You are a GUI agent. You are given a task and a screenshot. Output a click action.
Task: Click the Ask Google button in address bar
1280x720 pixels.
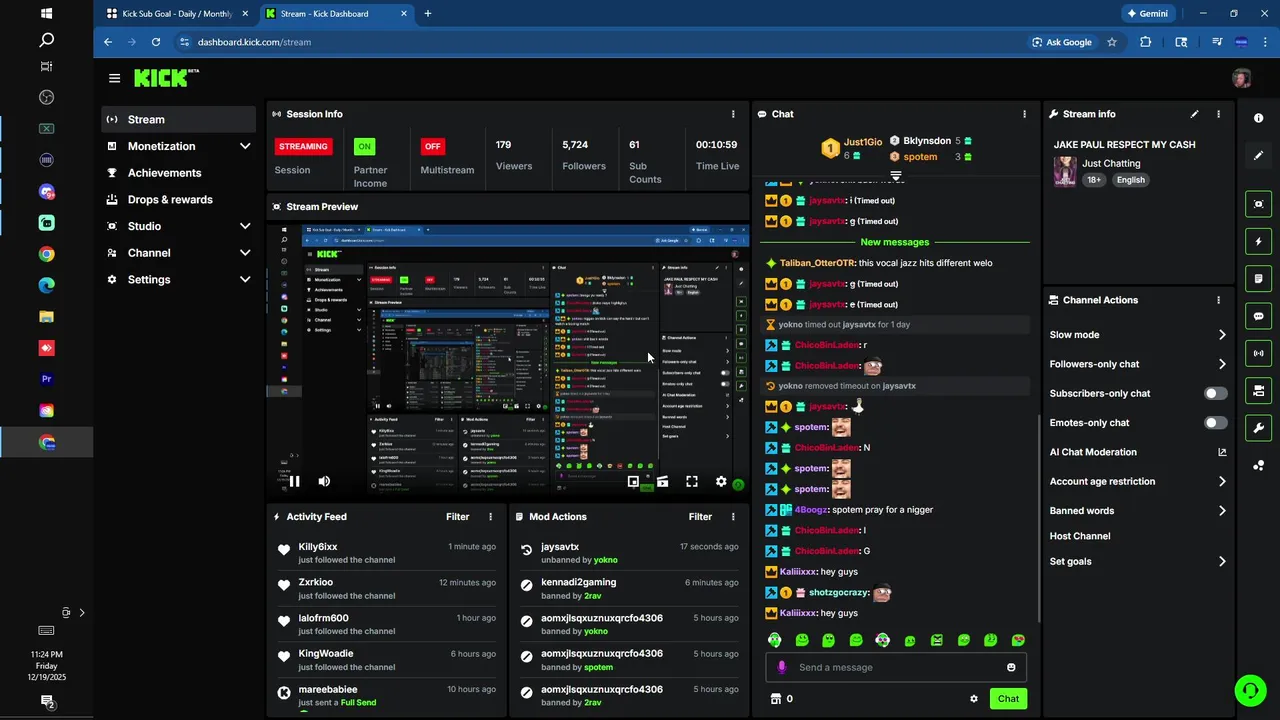point(1062,42)
